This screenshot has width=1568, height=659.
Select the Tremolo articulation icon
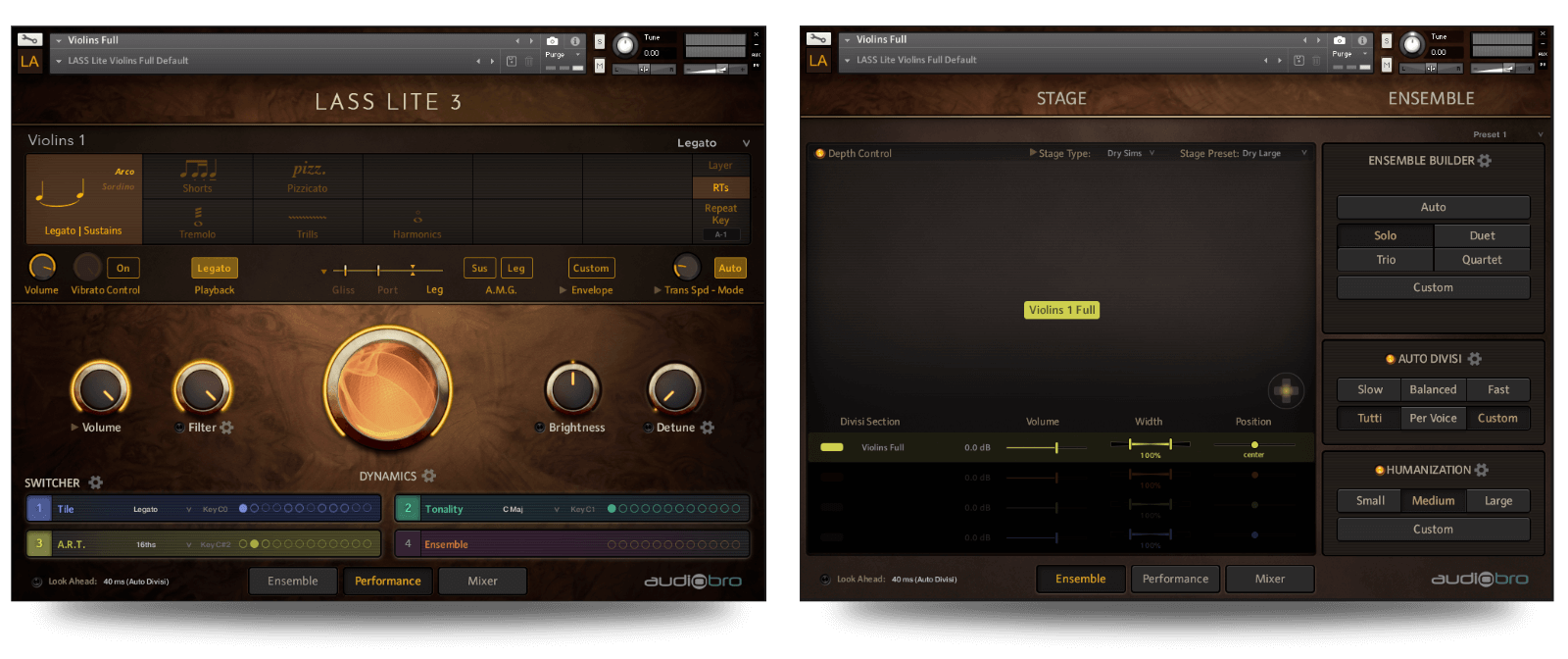pyautogui.click(x=198, y=218)
